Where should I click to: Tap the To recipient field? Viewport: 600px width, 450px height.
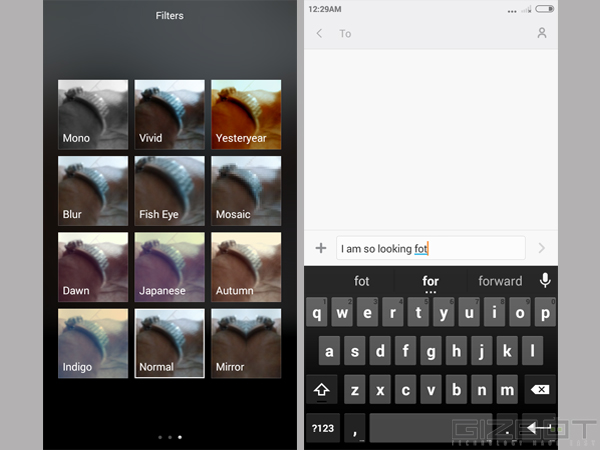pos(430,33)
